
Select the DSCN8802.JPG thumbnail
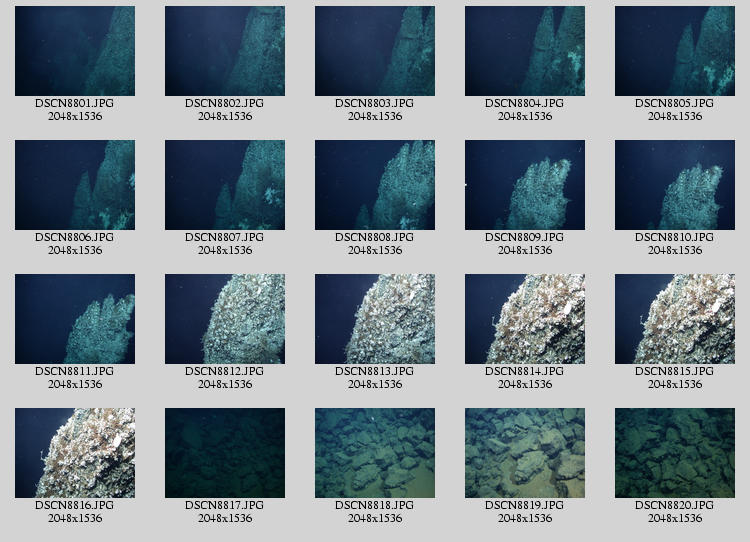tap(224, 51)
